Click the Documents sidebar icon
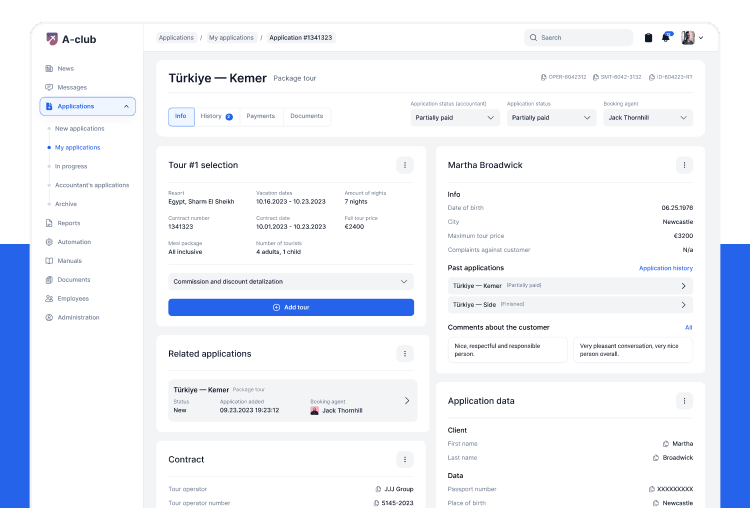The height and width of the screenshot is (508, 750). (x=49, y=280)
